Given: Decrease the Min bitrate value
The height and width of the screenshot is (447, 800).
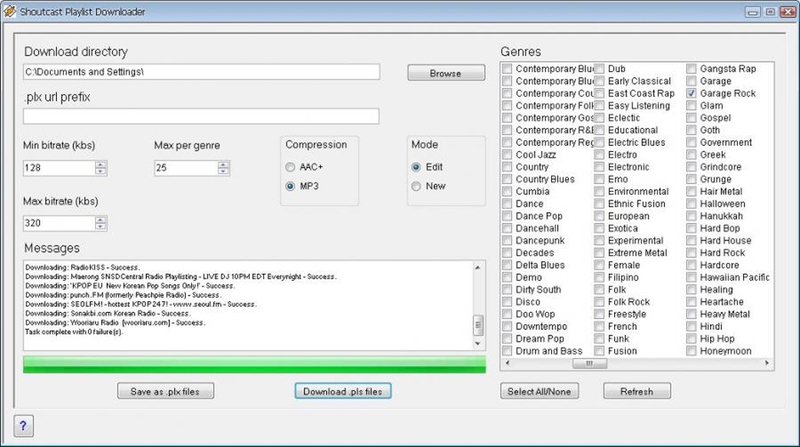Looking at the screenshot, I should tap(101, 171).
